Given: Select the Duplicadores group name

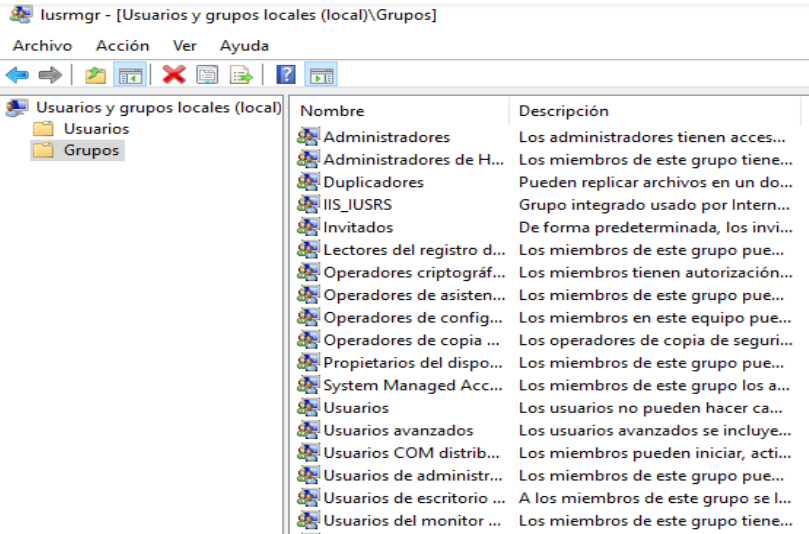Looking at the screenshot, I should click(373, 182).
